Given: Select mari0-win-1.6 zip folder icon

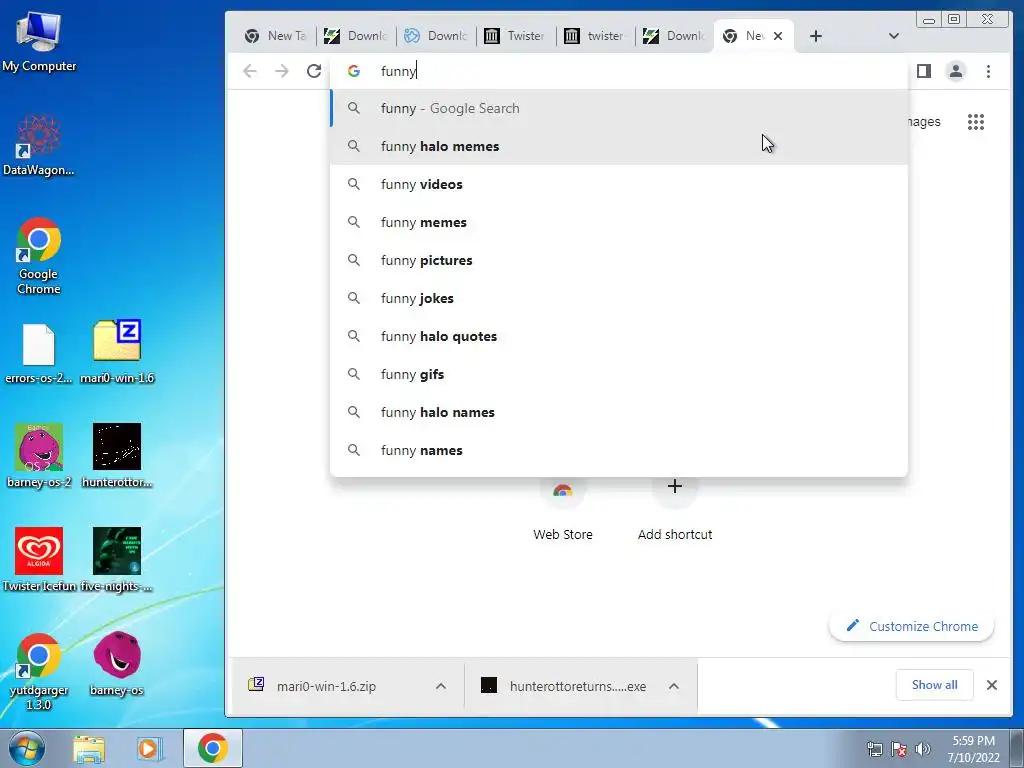Looking at the screenshot, I should pyautogui.click(x=117, y=351).
